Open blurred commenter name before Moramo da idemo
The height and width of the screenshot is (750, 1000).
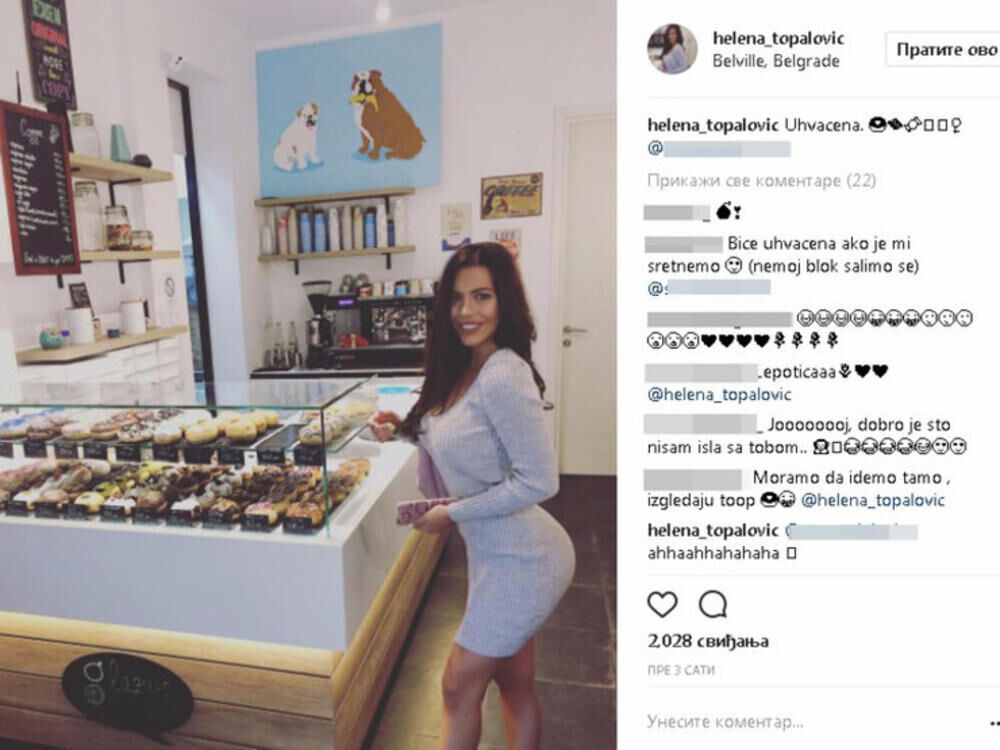[x=693, y=479]
